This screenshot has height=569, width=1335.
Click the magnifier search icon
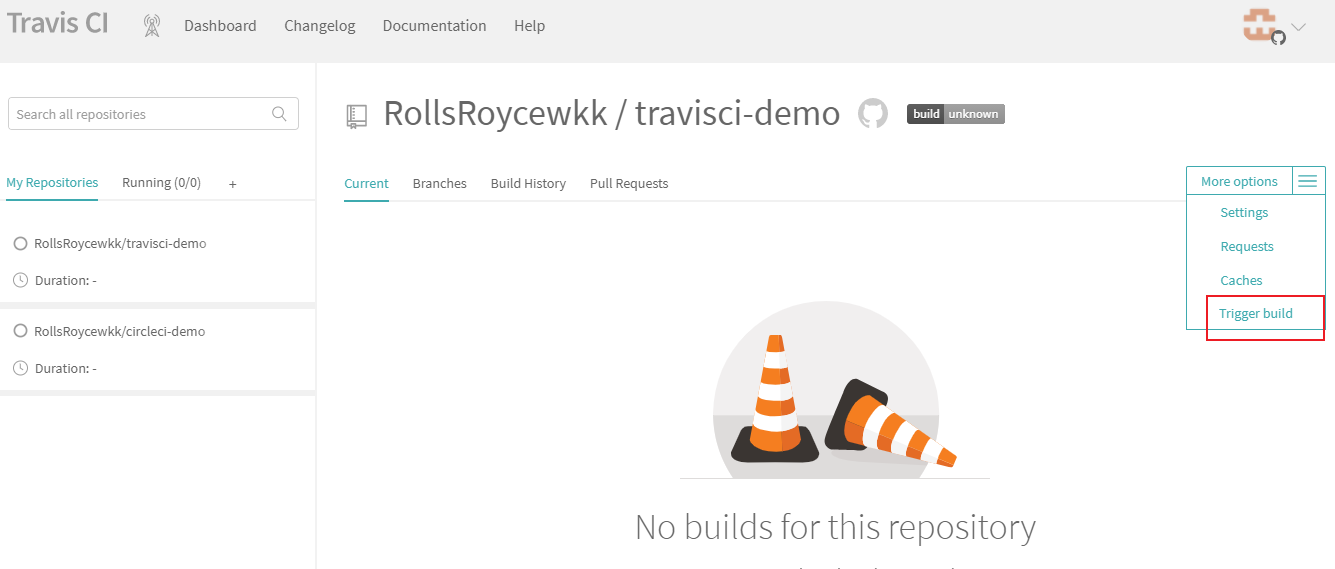click(x=280, y=114)
